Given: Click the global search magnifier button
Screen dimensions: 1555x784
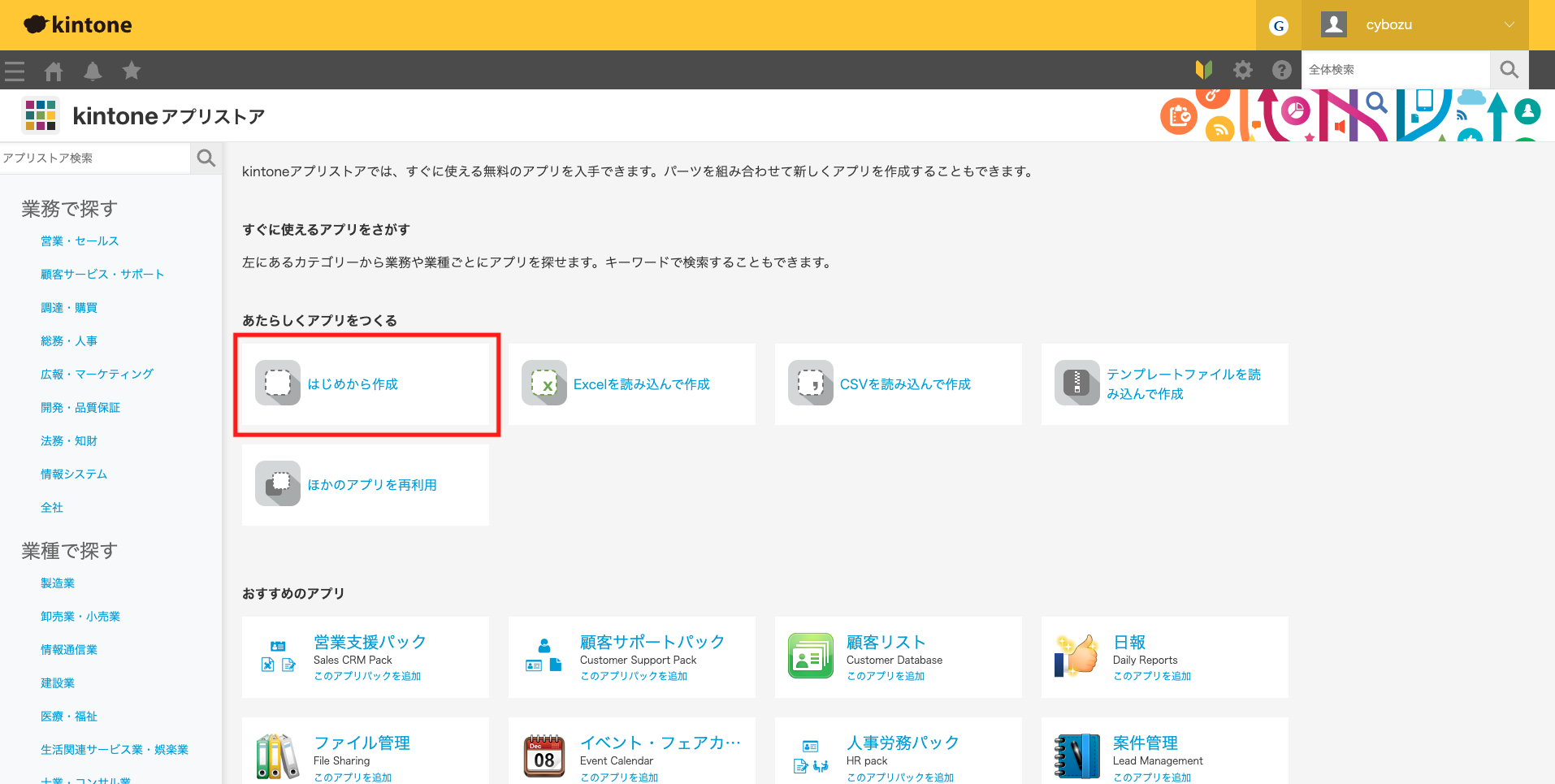Looking at the screenshot, I should (1510, 70).
